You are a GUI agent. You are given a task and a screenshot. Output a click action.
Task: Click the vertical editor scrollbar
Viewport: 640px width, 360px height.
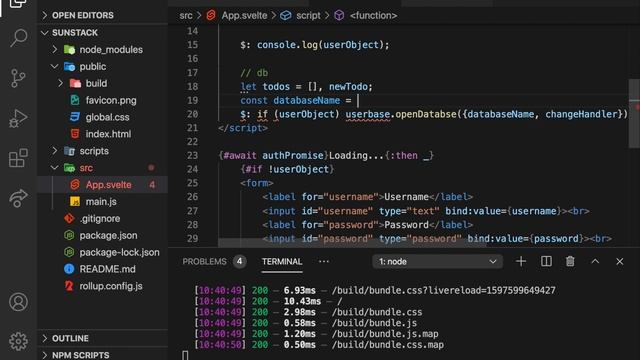(634, 113)
